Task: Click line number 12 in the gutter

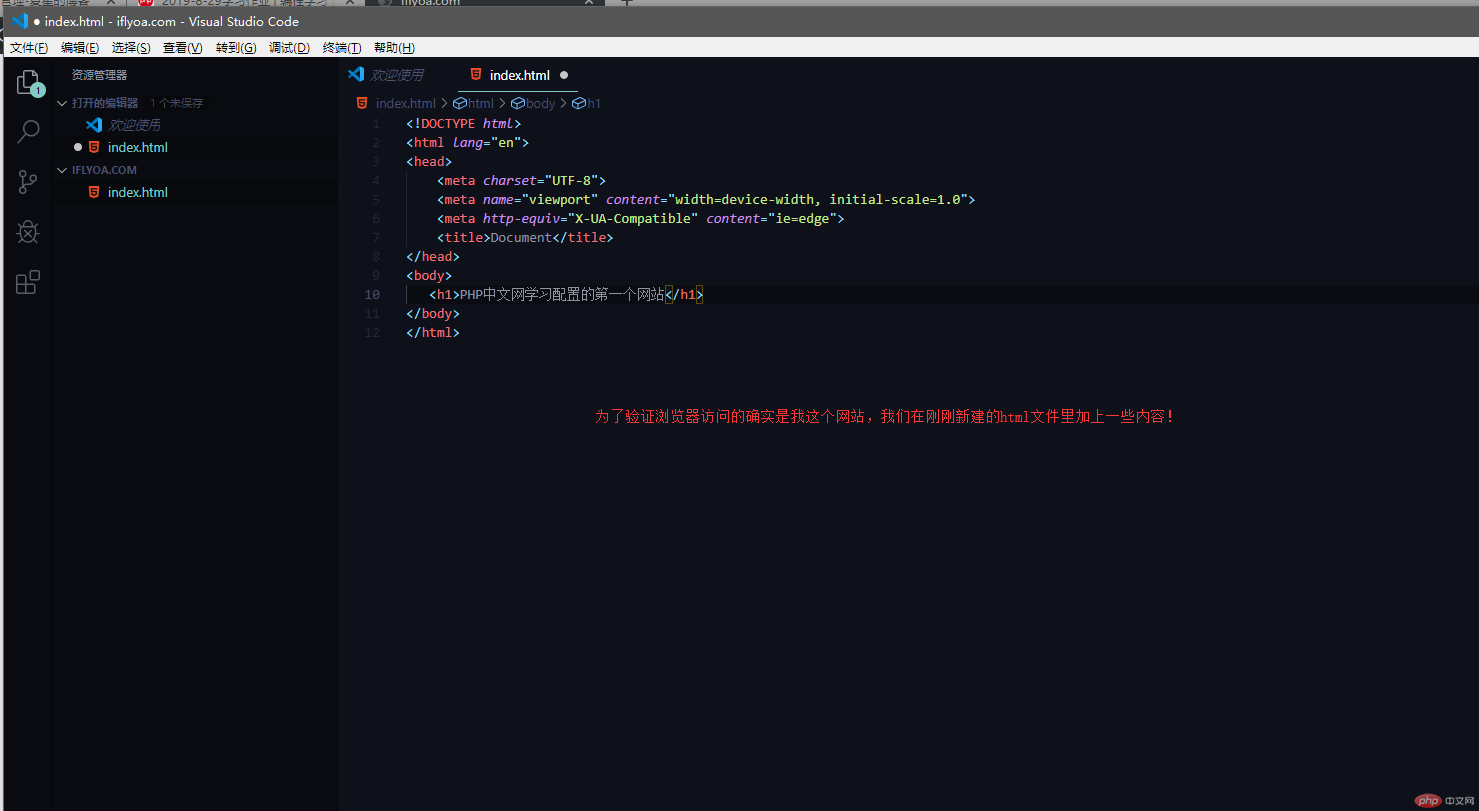Action: click(x=372, y=333)
